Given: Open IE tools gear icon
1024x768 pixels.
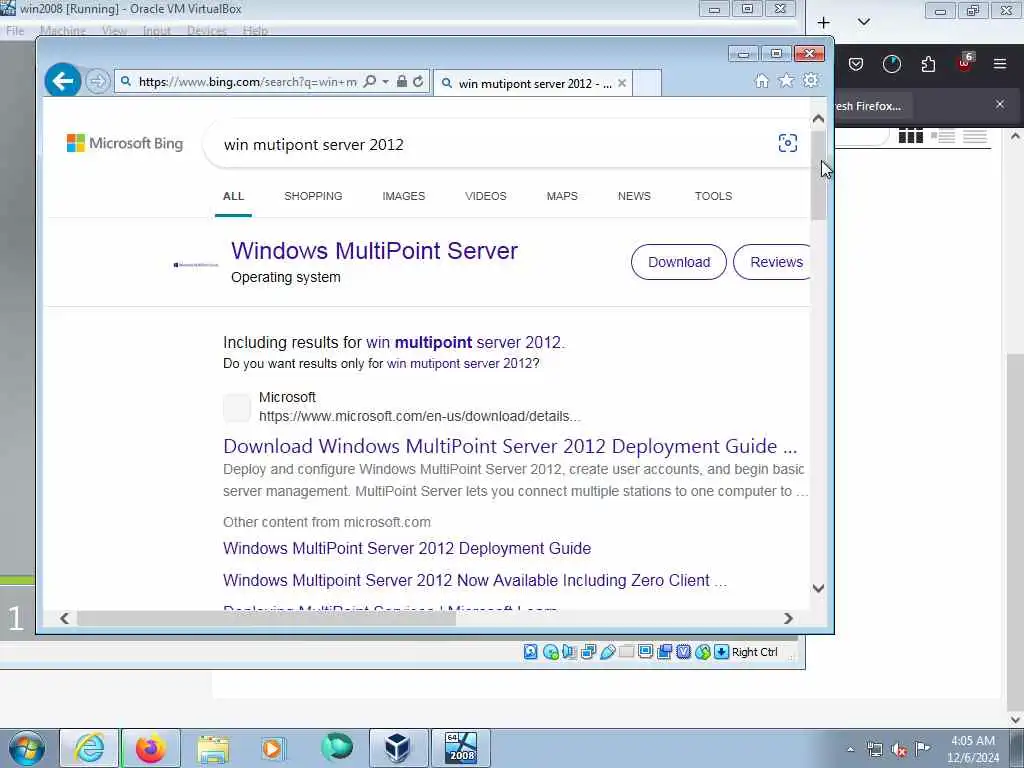Looking at the screenshot, I should pos(810,80).
